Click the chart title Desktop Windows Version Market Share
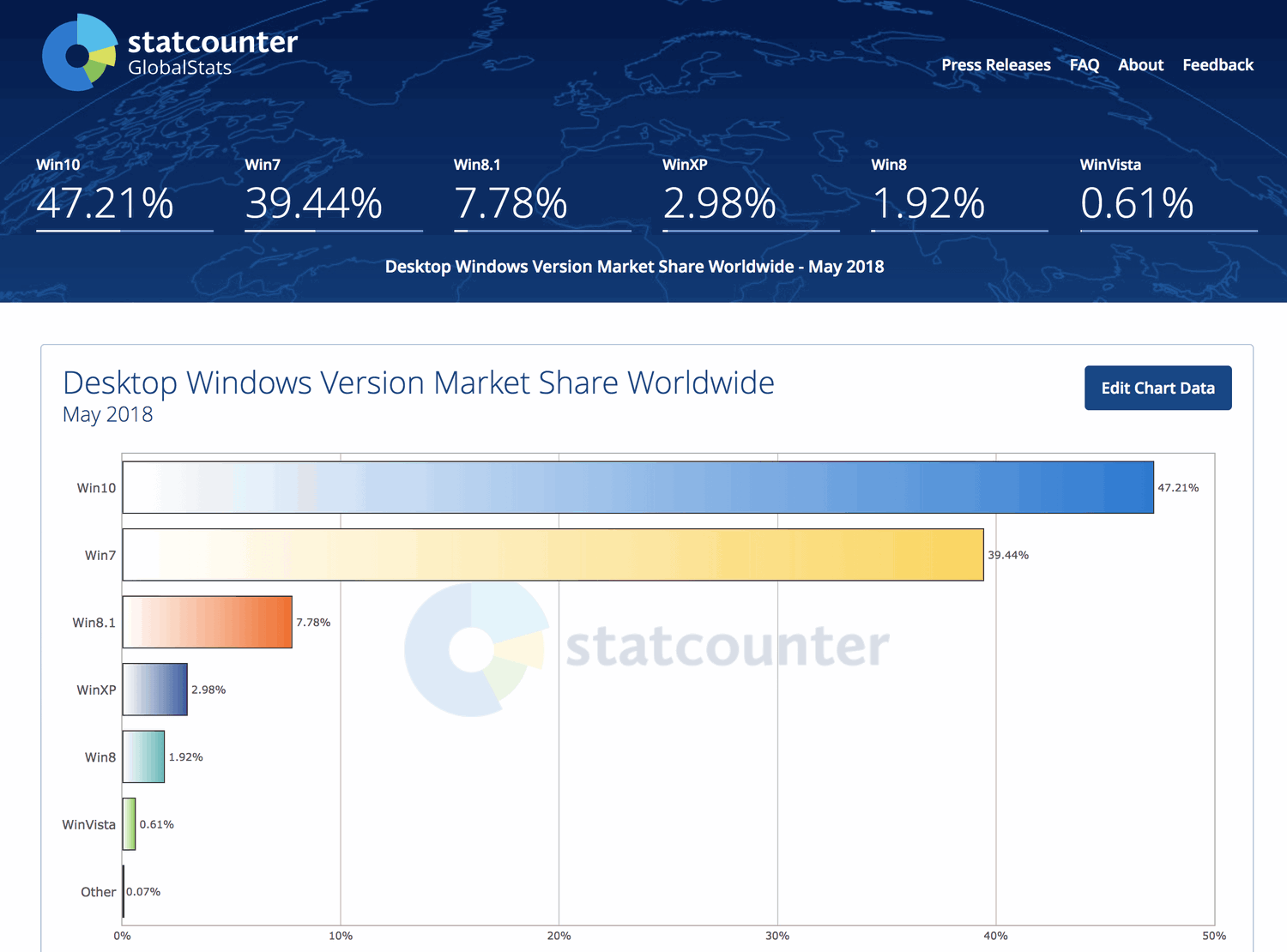Screen dimensions: 1287x952 pos(418,383)
